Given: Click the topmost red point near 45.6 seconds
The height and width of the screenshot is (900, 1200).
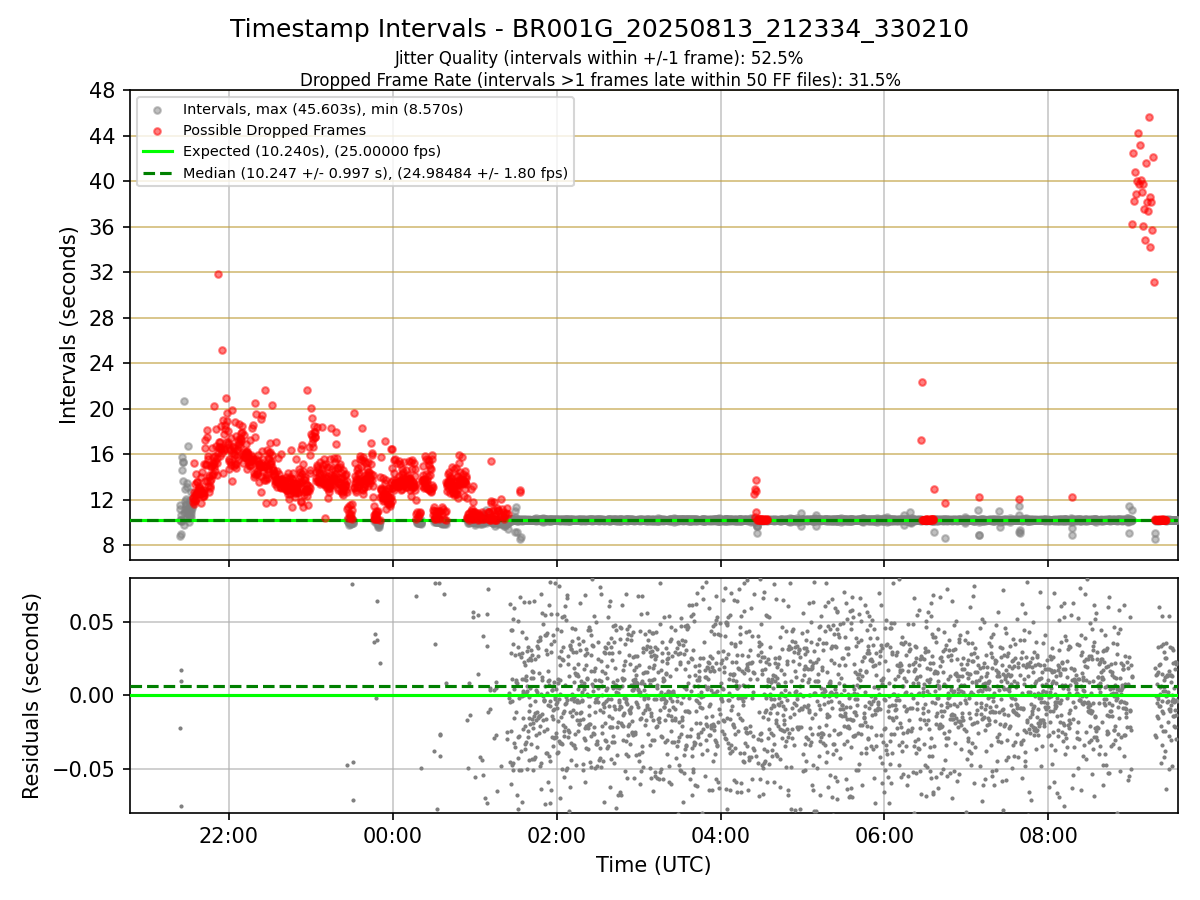Looking at the screenshot, I should [x=1149, y=117].
